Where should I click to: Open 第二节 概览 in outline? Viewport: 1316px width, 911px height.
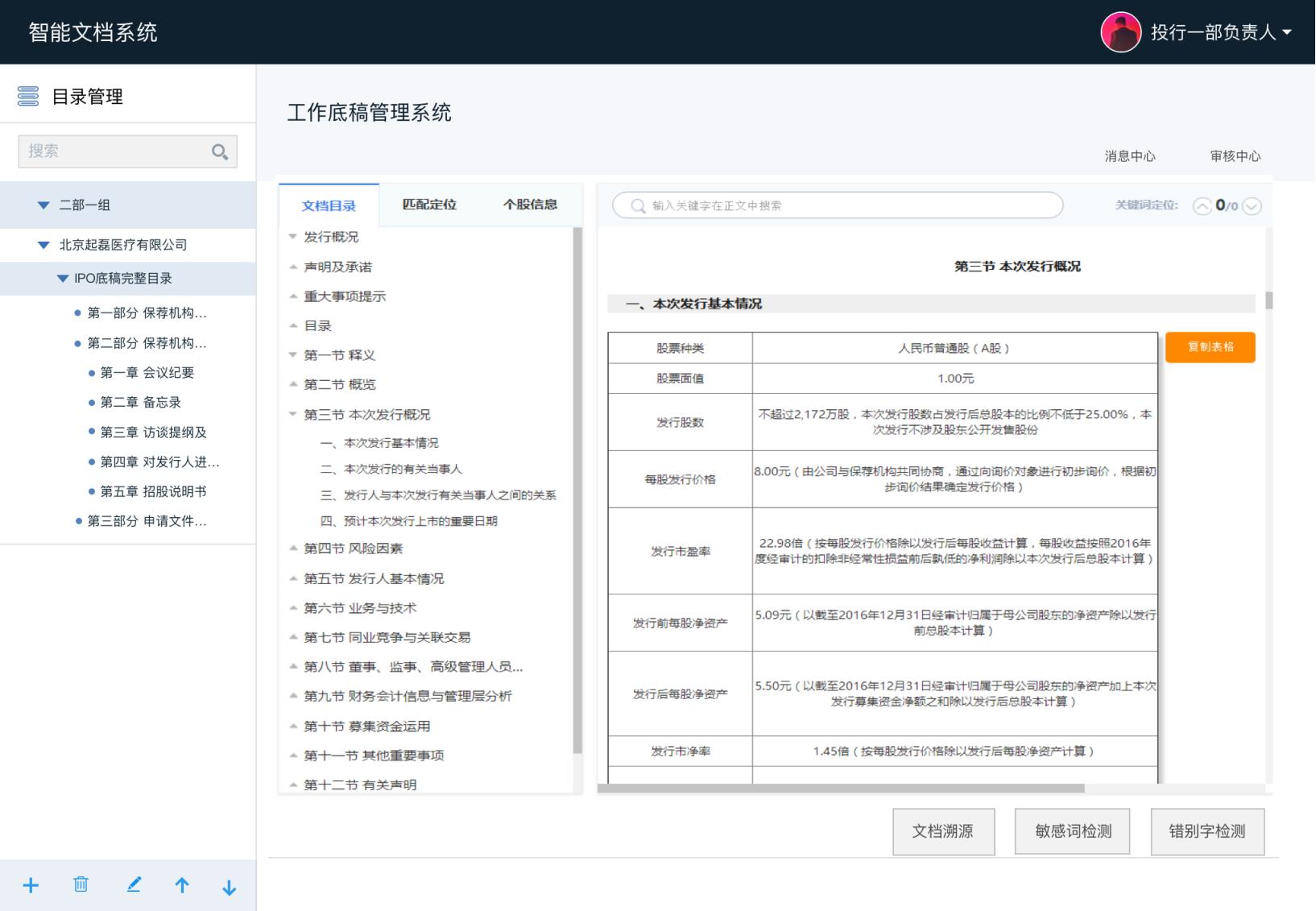click(340, 385)
